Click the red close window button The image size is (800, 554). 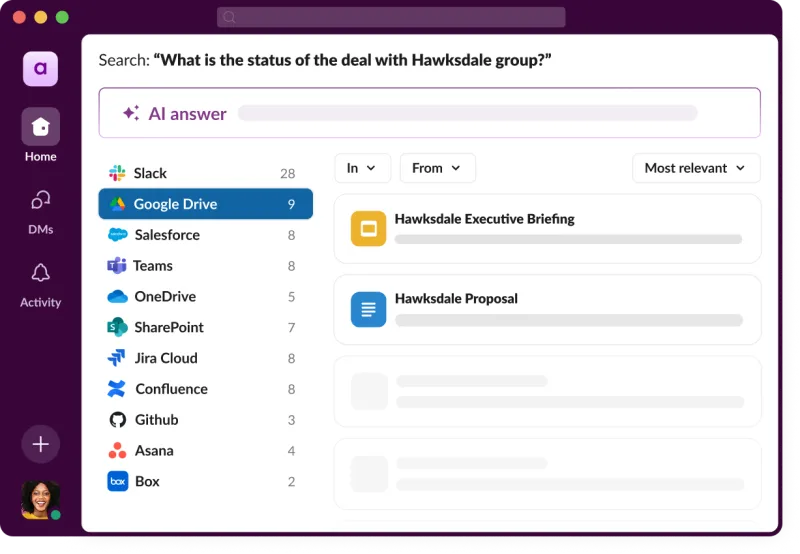point(19,17)
